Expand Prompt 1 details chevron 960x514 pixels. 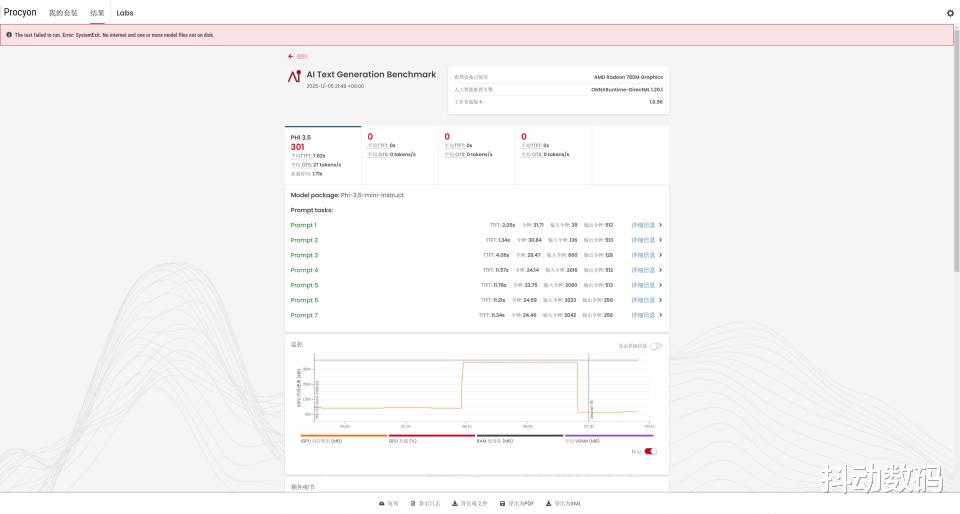click(660, 225)
